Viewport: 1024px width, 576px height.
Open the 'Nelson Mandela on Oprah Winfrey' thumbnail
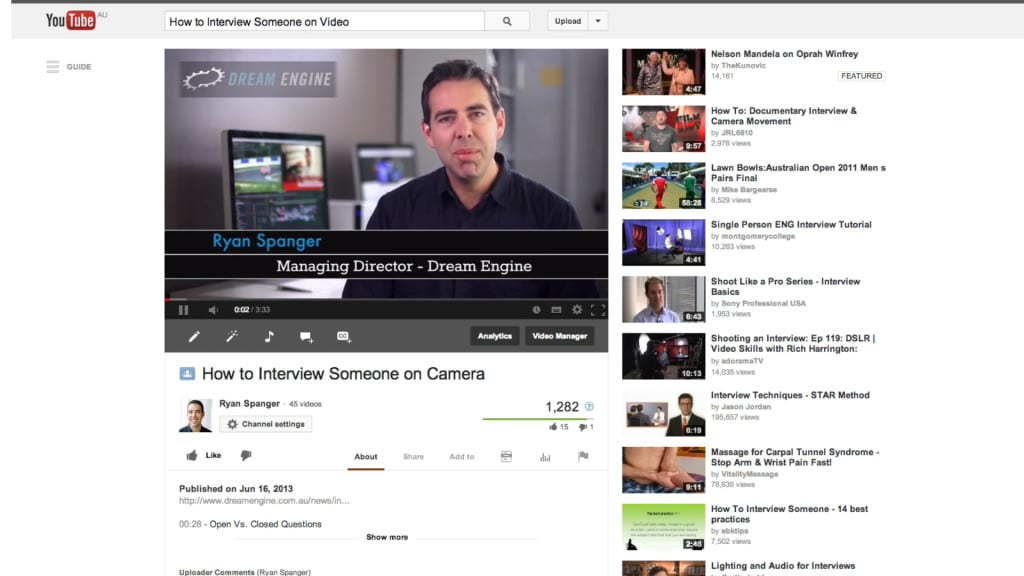point(664,72)
